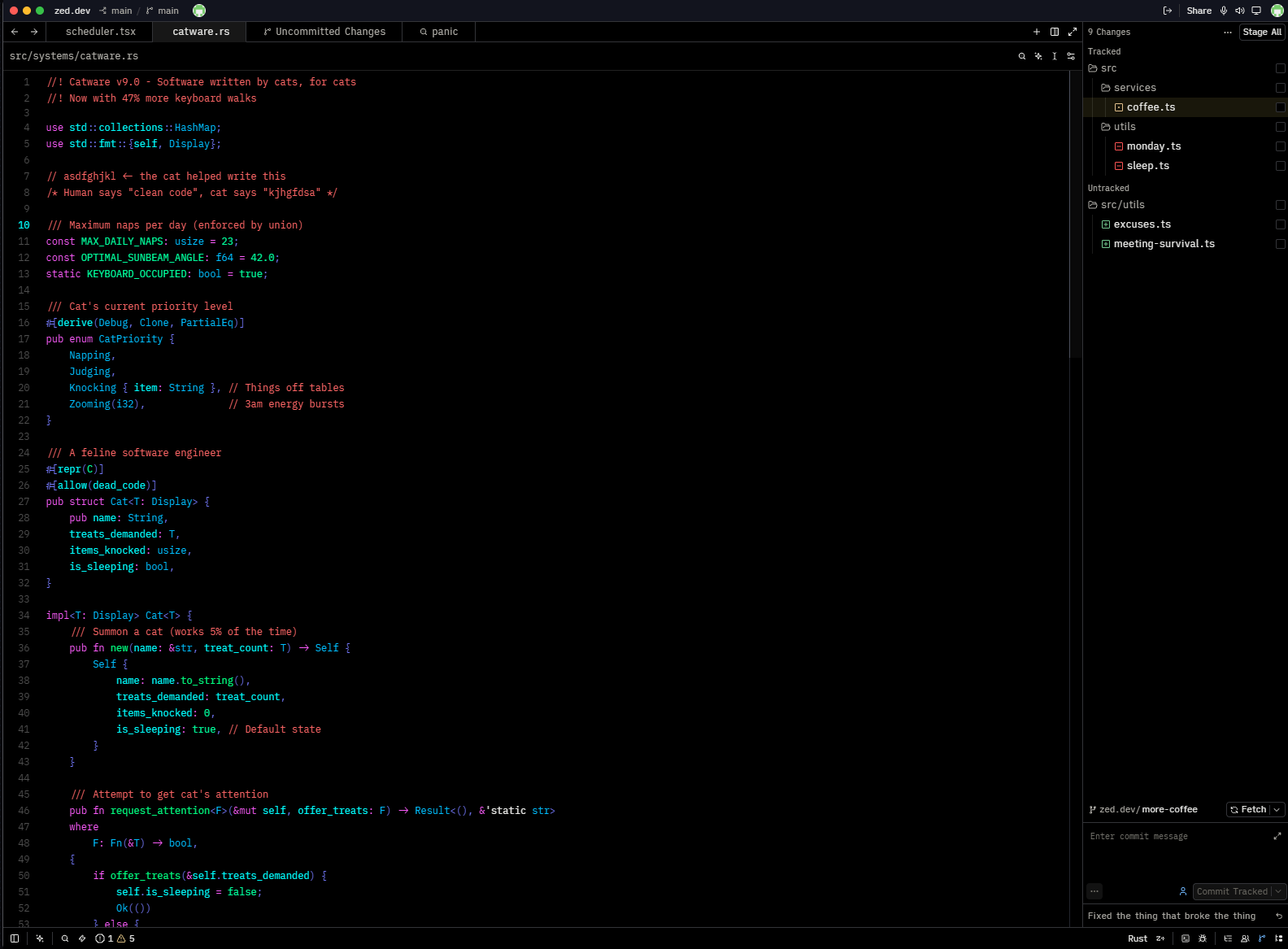Collapse the utils folder in changes list
The width and height of the screenshot is (1288, 949).
[1106, 127]
